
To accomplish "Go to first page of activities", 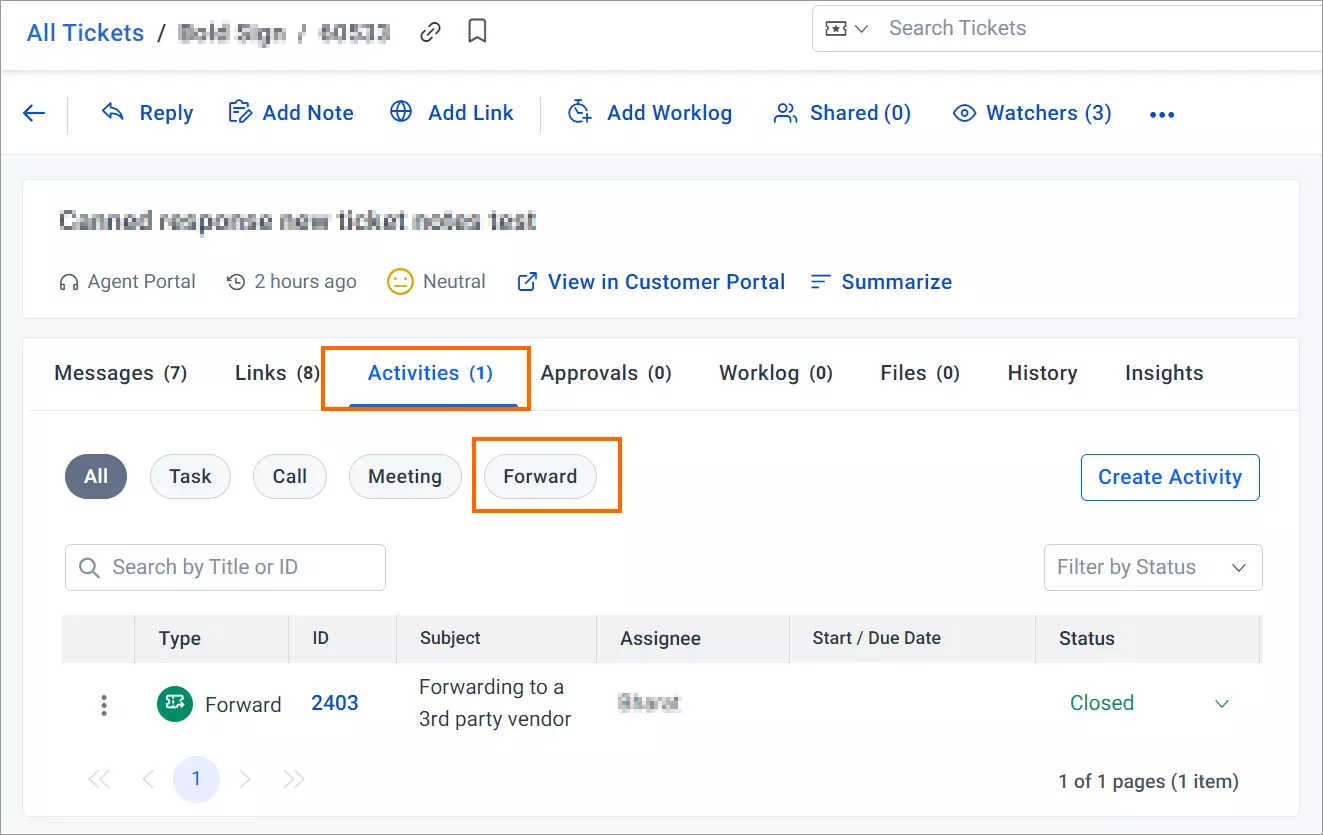I will point(99,780).
